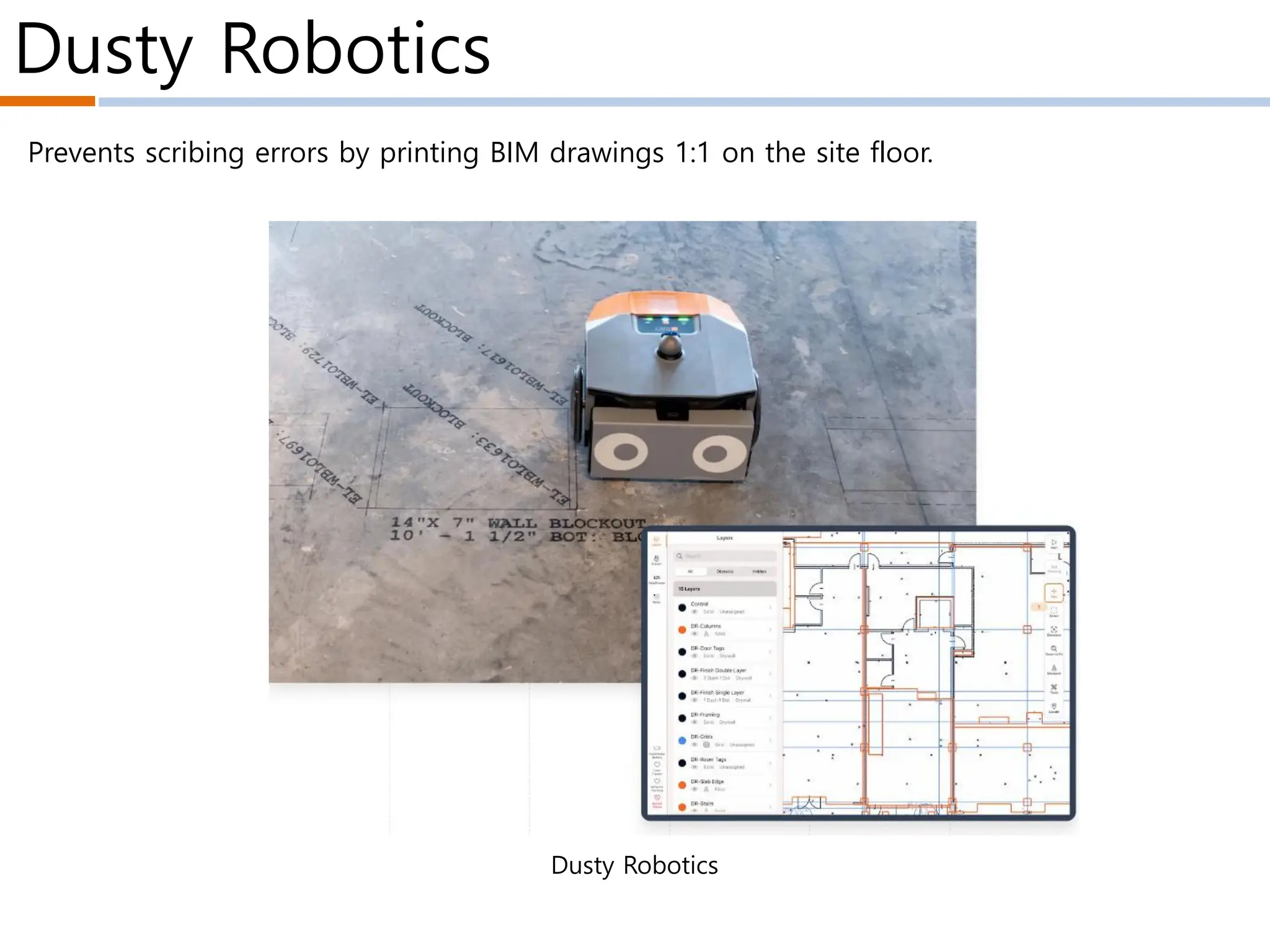
Task: Open the robot icon below Layers in sidebar
Action: [x=657, y=560]
